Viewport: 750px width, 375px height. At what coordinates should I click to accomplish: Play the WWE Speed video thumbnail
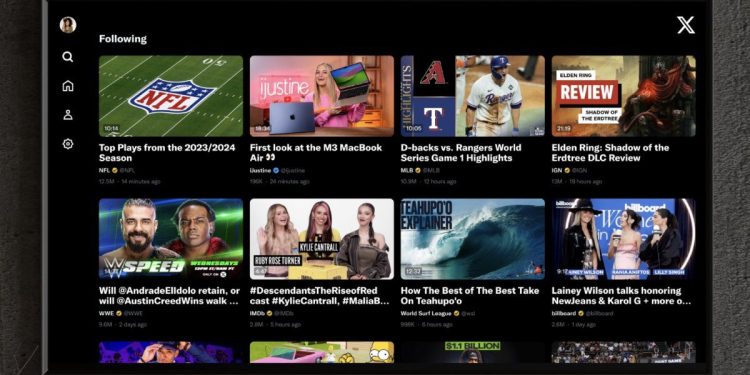click(x=171, y=239)
